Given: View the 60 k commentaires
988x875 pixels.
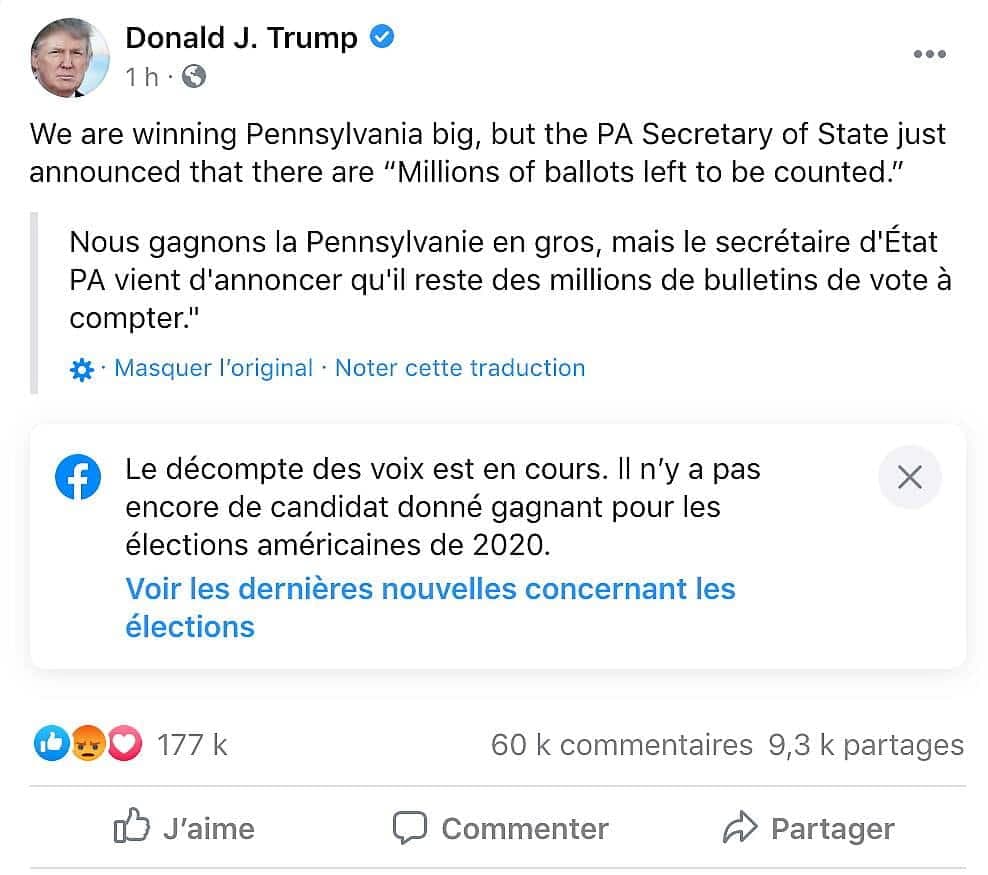Looking at the screenshot, I should click(621, 745).
